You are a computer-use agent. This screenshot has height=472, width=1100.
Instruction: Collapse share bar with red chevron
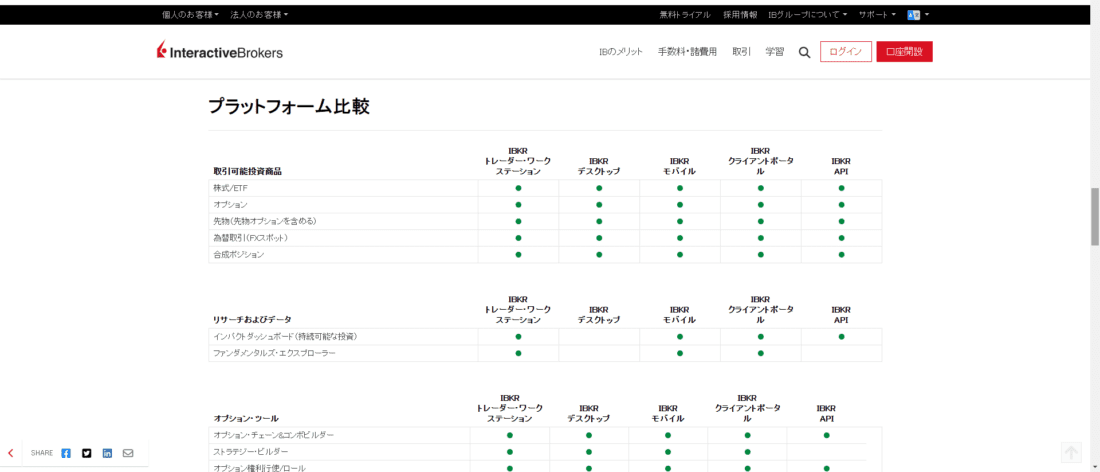pyautogui.click(x=11, y=453)
